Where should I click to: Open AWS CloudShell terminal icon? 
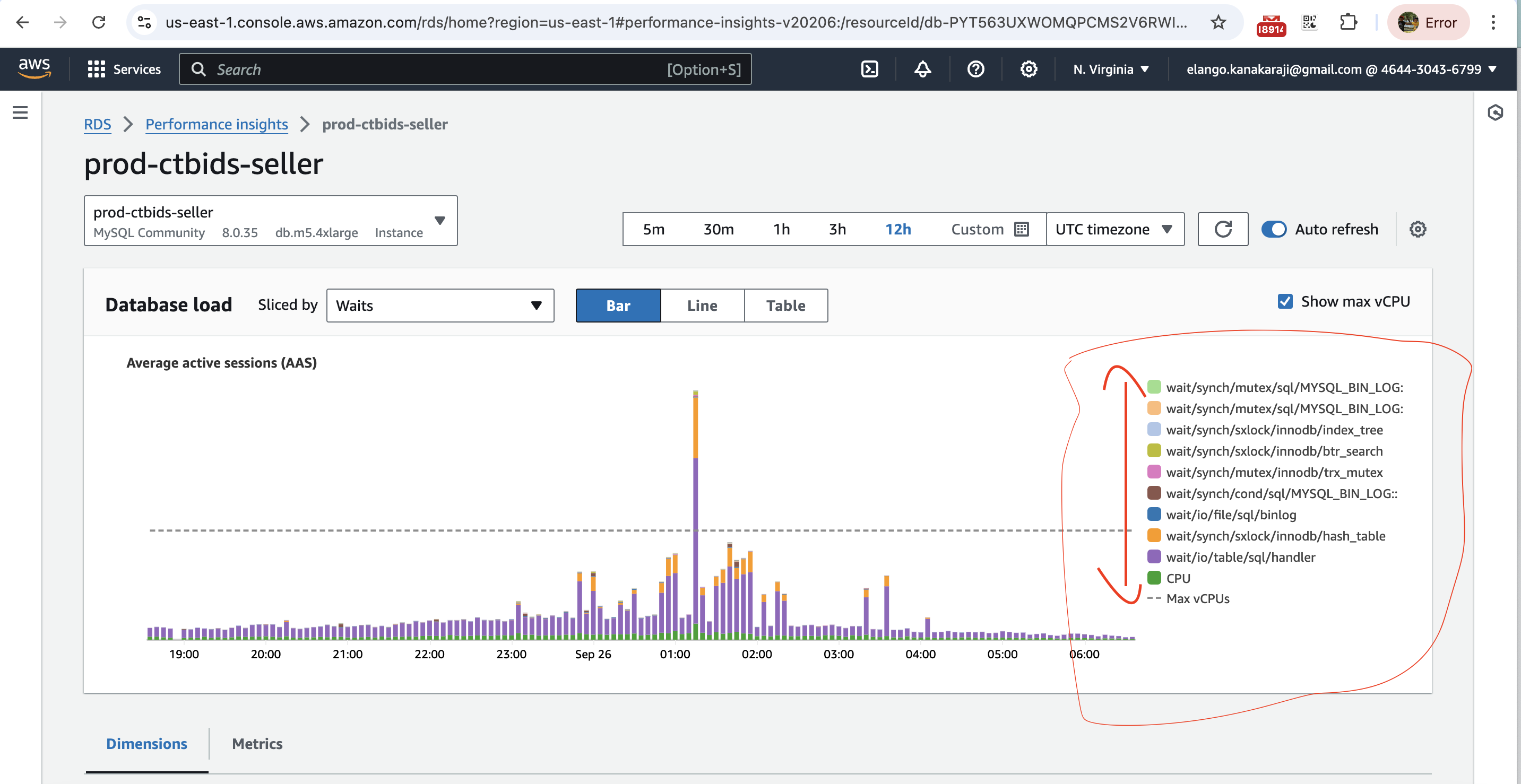[x=869, y=69]
